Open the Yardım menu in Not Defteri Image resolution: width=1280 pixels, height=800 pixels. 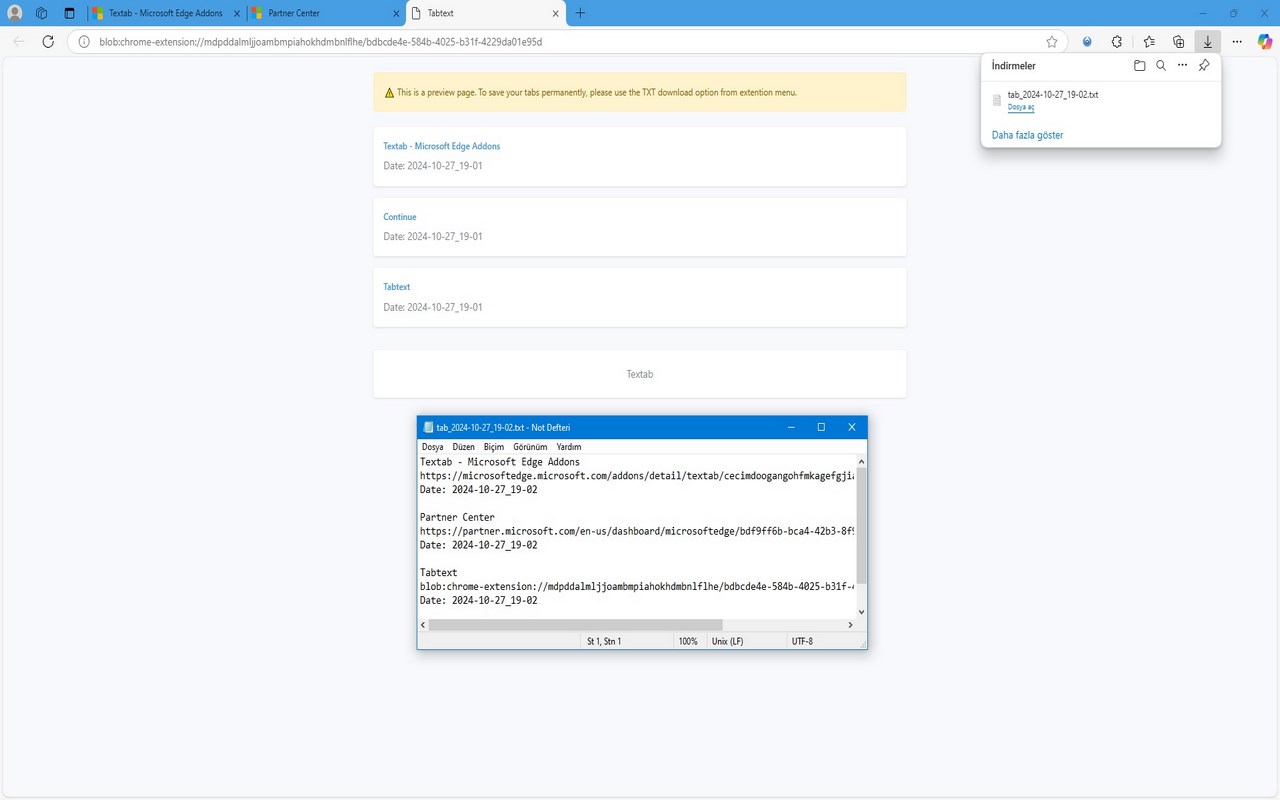coord(569,447)
